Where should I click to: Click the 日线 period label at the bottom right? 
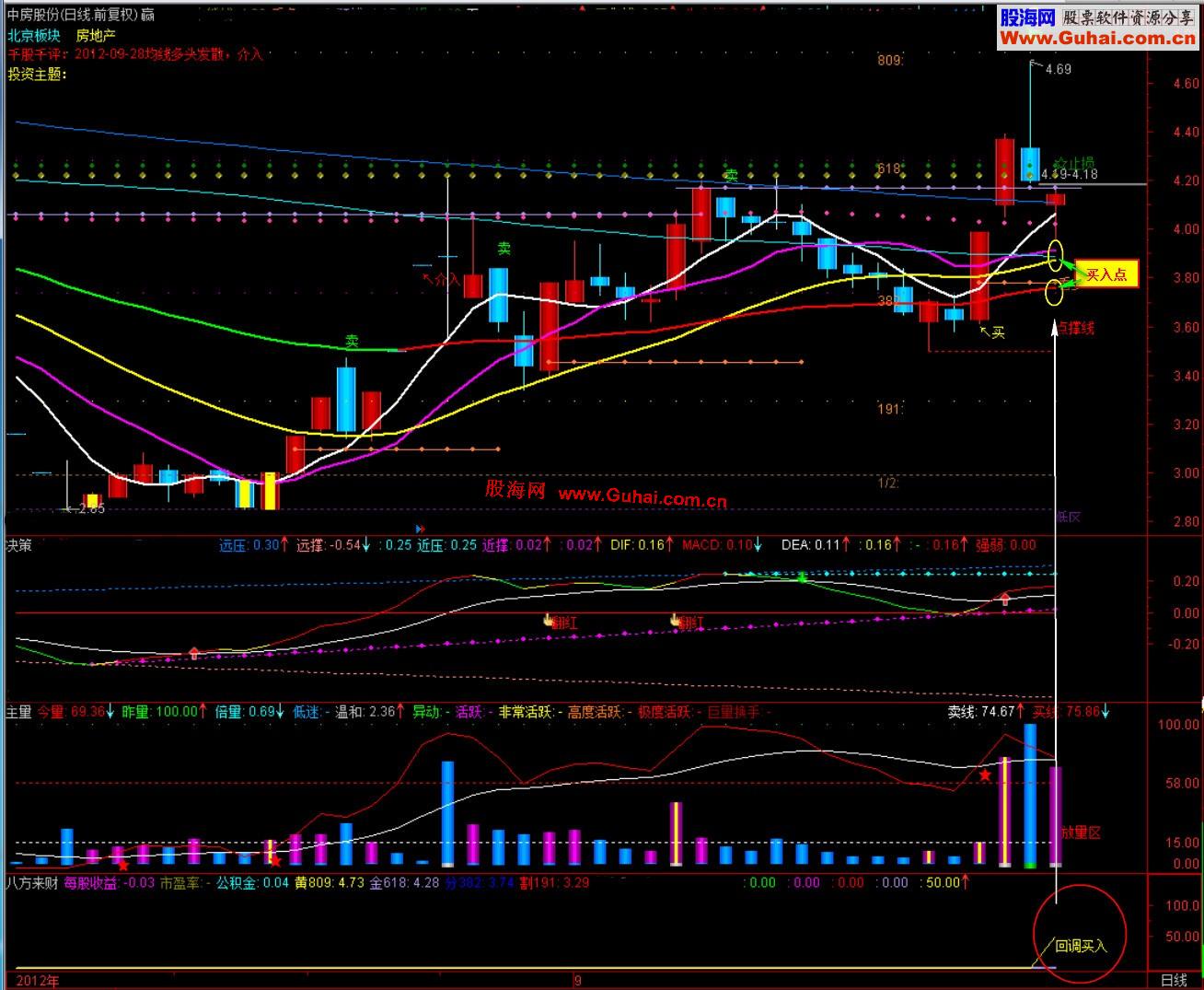pyautogui.click(x=1174, y=981)
